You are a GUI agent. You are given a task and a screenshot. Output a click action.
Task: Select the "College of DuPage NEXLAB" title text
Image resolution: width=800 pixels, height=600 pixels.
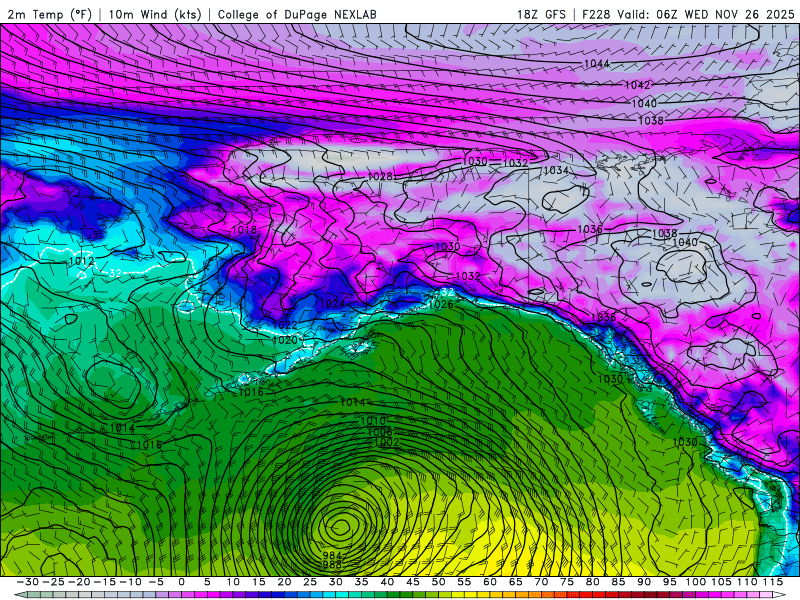point(297,14)
